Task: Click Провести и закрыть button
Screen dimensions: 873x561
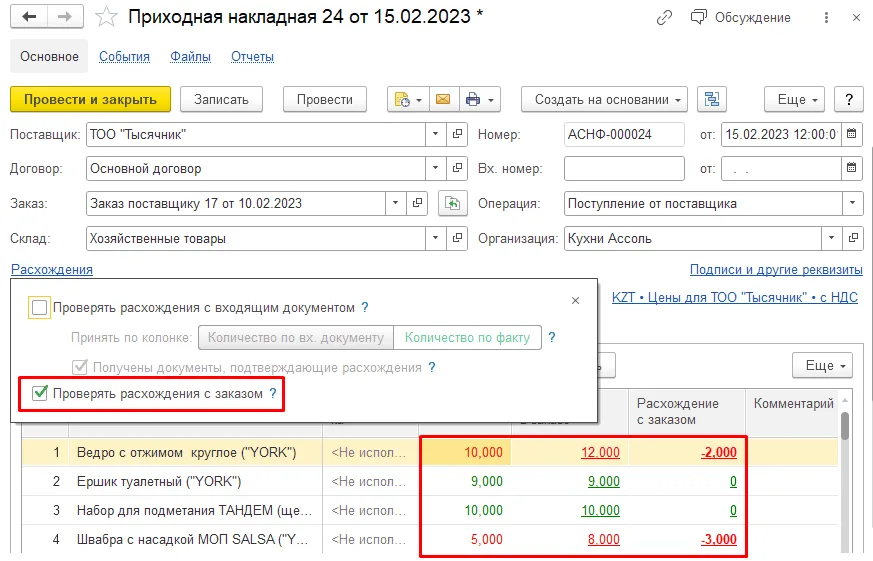Action: point(90,100)
